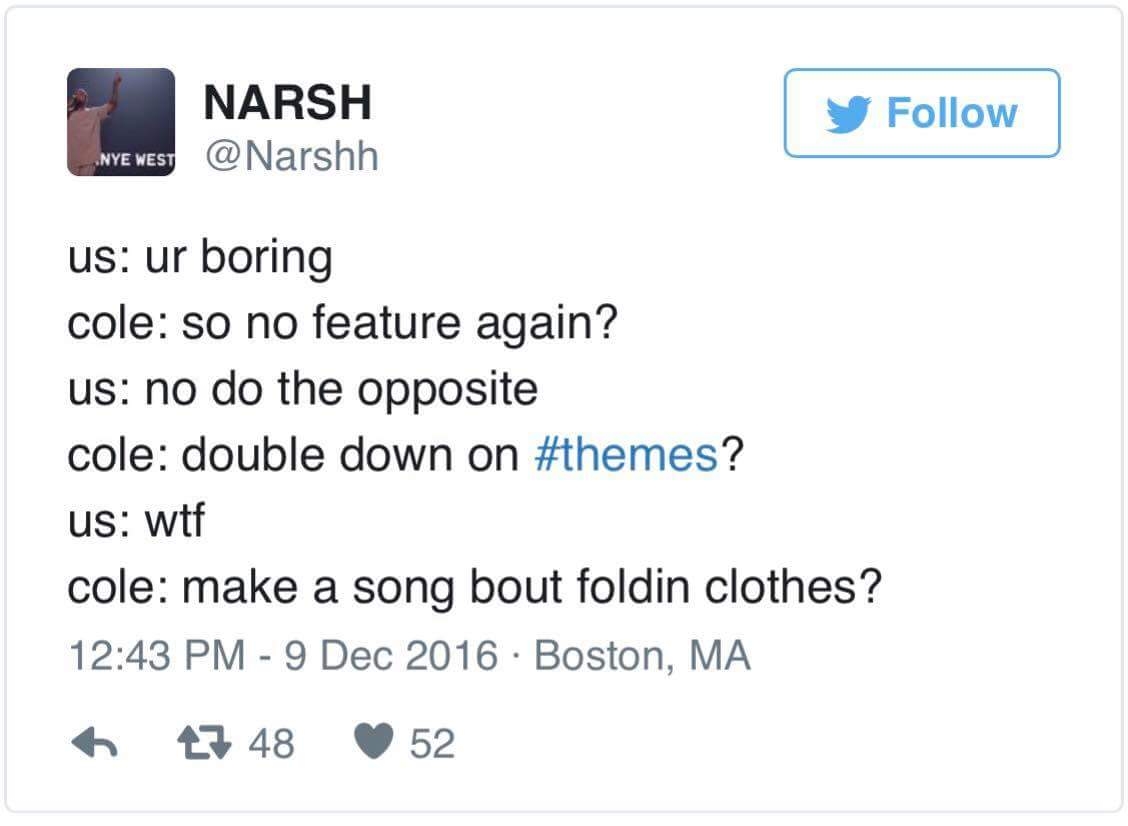The width and height of the screenshot is (1128, 826).
Task: Click 'cole: double down on' text
Action: click(x=293, y=455)
